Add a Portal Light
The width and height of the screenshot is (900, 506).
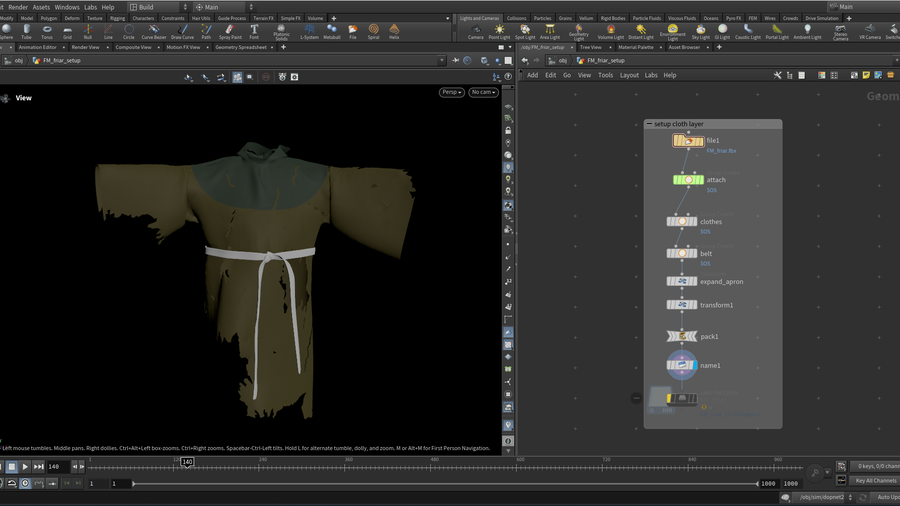[777, 32]
